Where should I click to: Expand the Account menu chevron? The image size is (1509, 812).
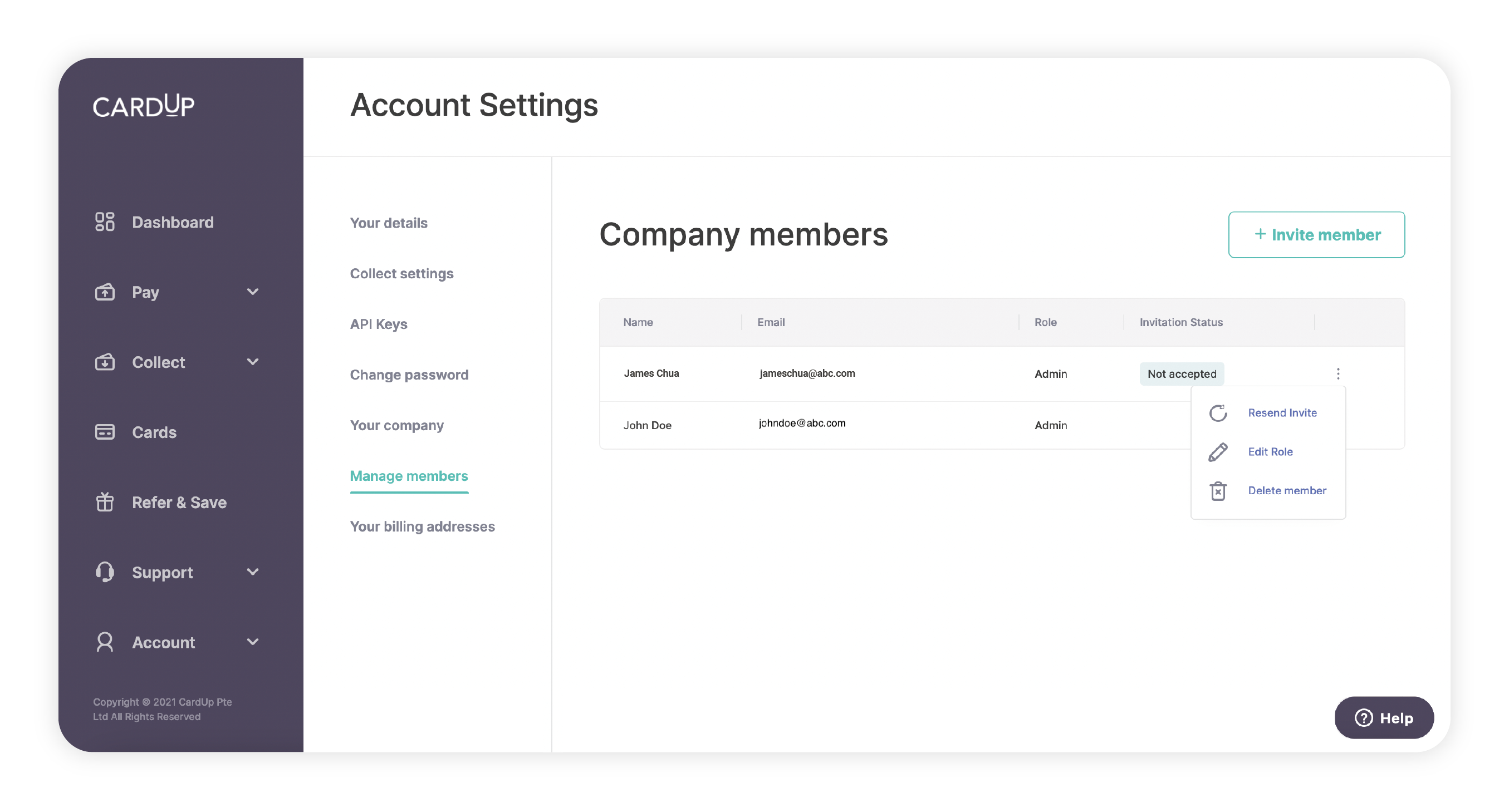[252, 642]
